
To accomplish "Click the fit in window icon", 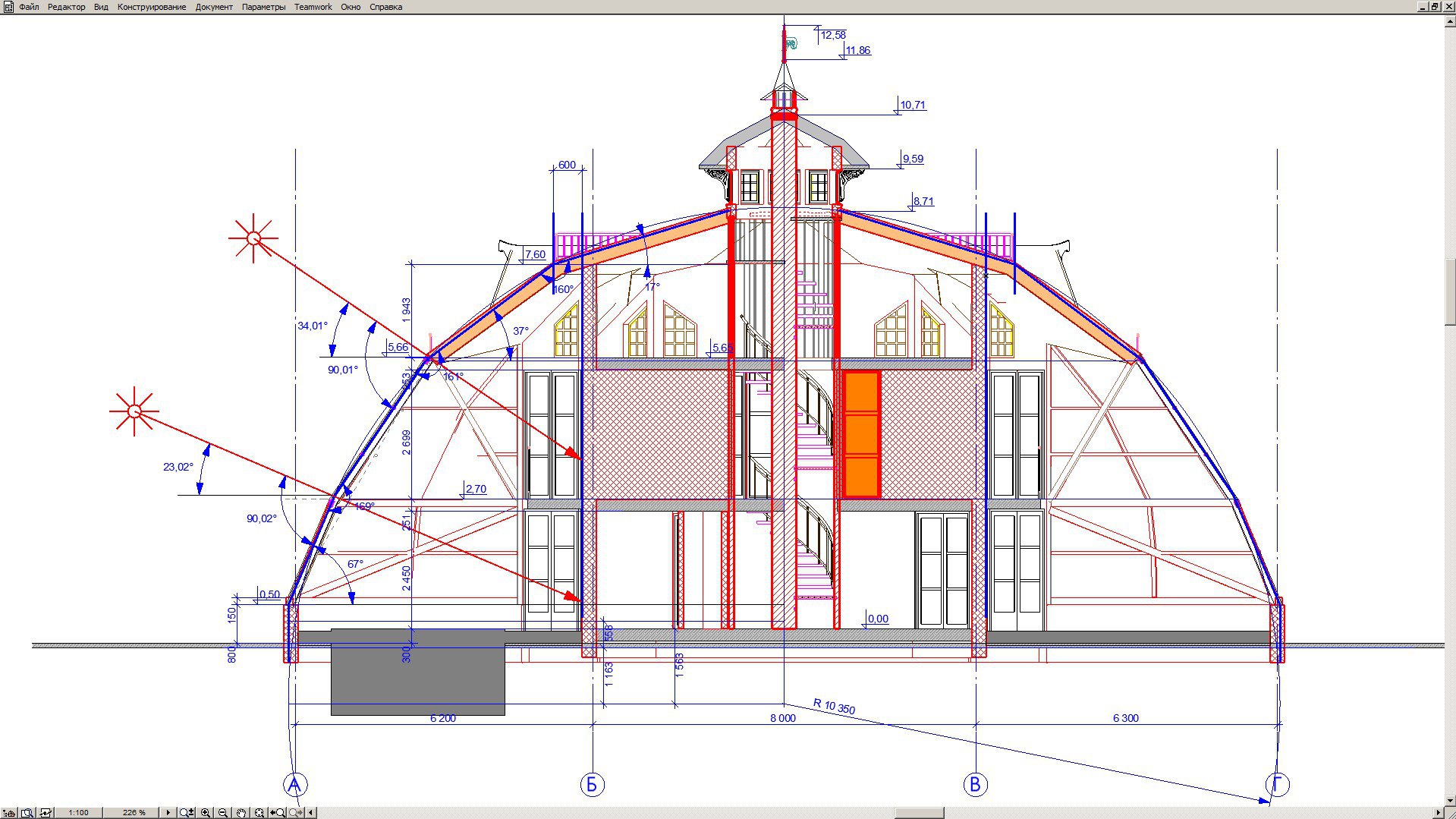I will pyautogui.click(x=259, y=812).
